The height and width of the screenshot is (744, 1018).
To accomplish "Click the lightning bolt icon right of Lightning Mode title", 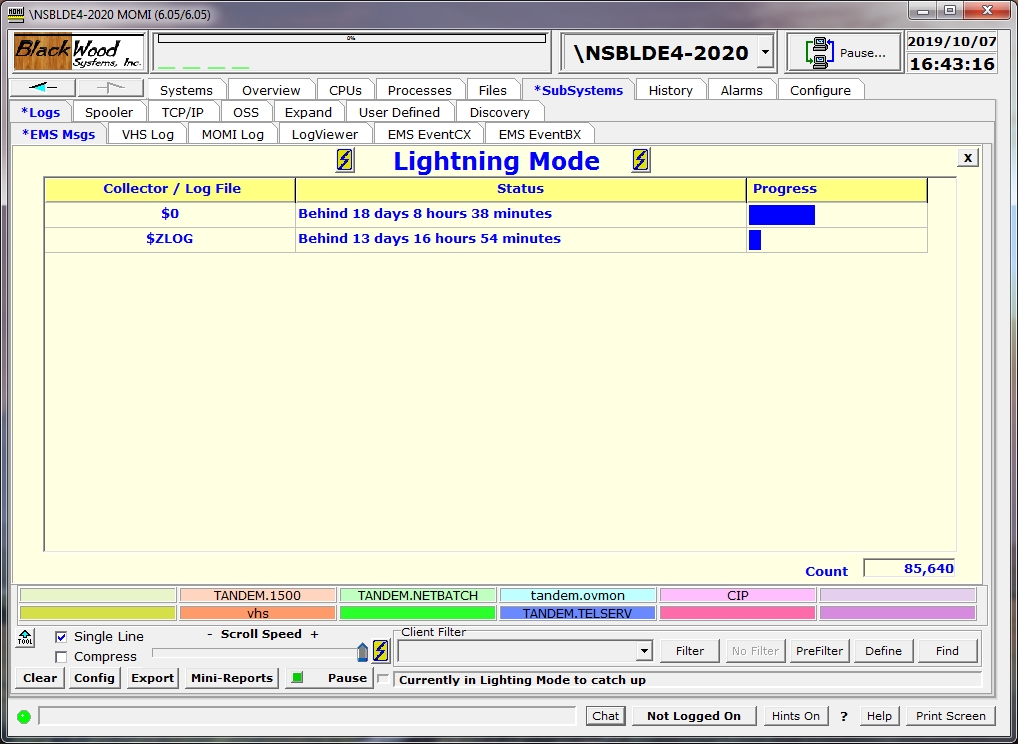I will 641,160.
